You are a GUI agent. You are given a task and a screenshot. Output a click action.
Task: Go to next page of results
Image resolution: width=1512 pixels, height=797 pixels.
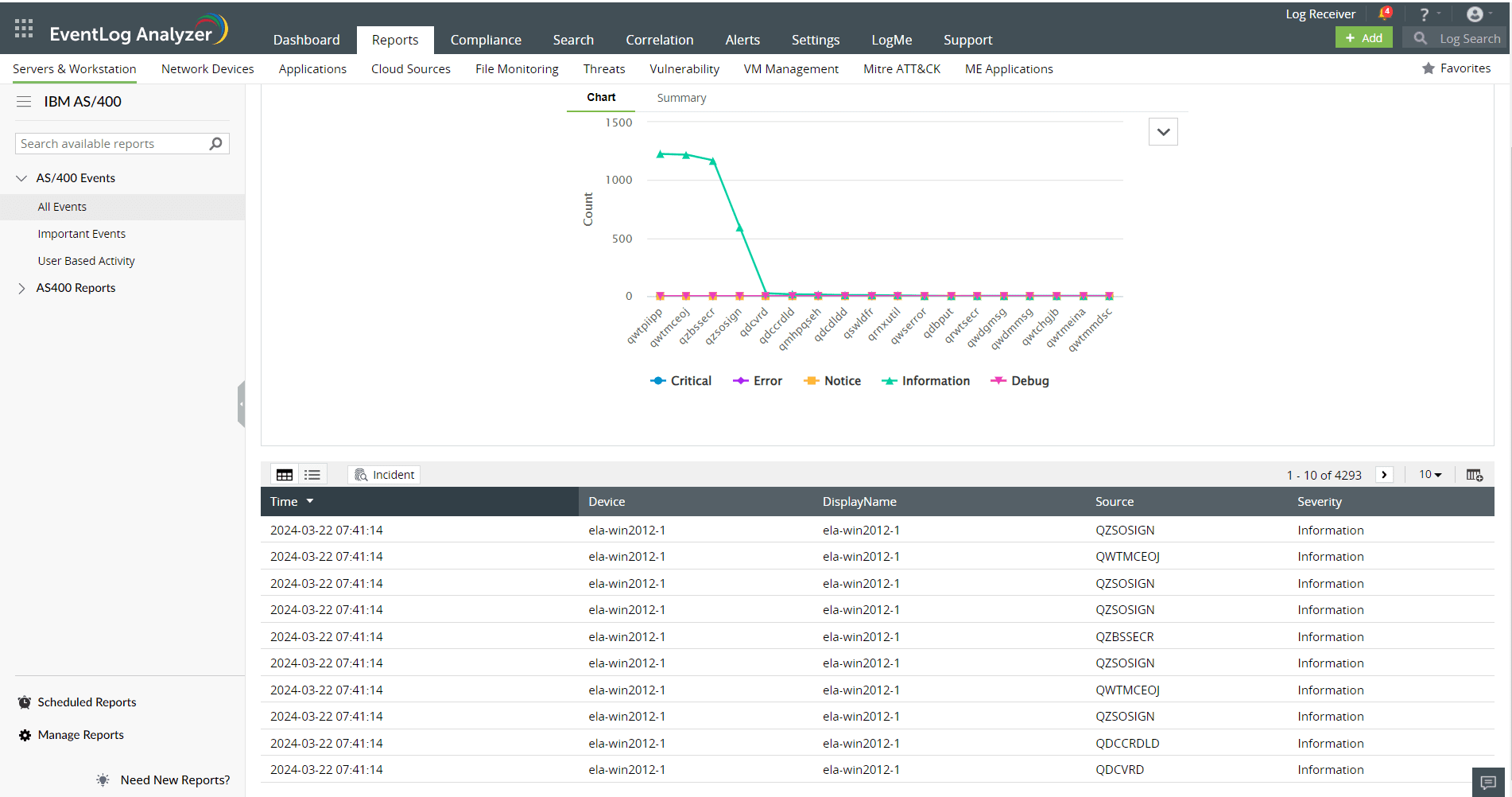point(1384,475)
